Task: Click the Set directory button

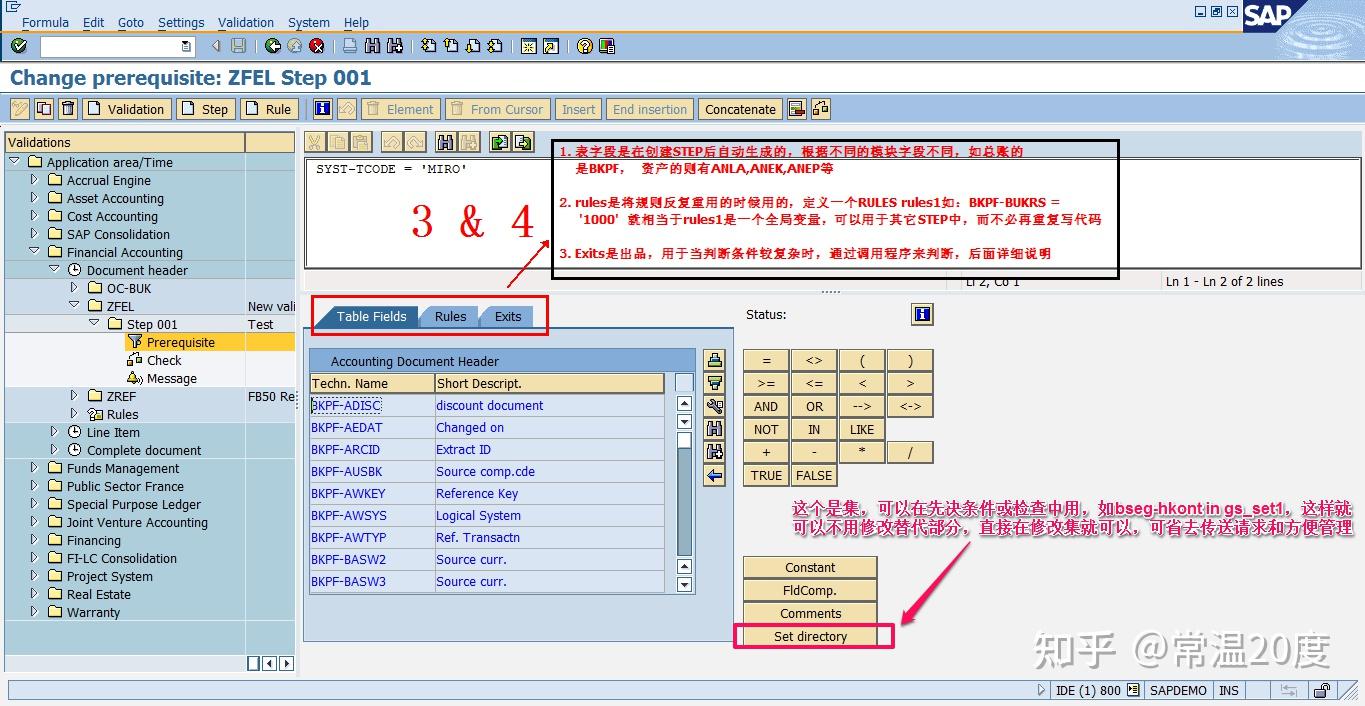Action: tap(810, 636)
